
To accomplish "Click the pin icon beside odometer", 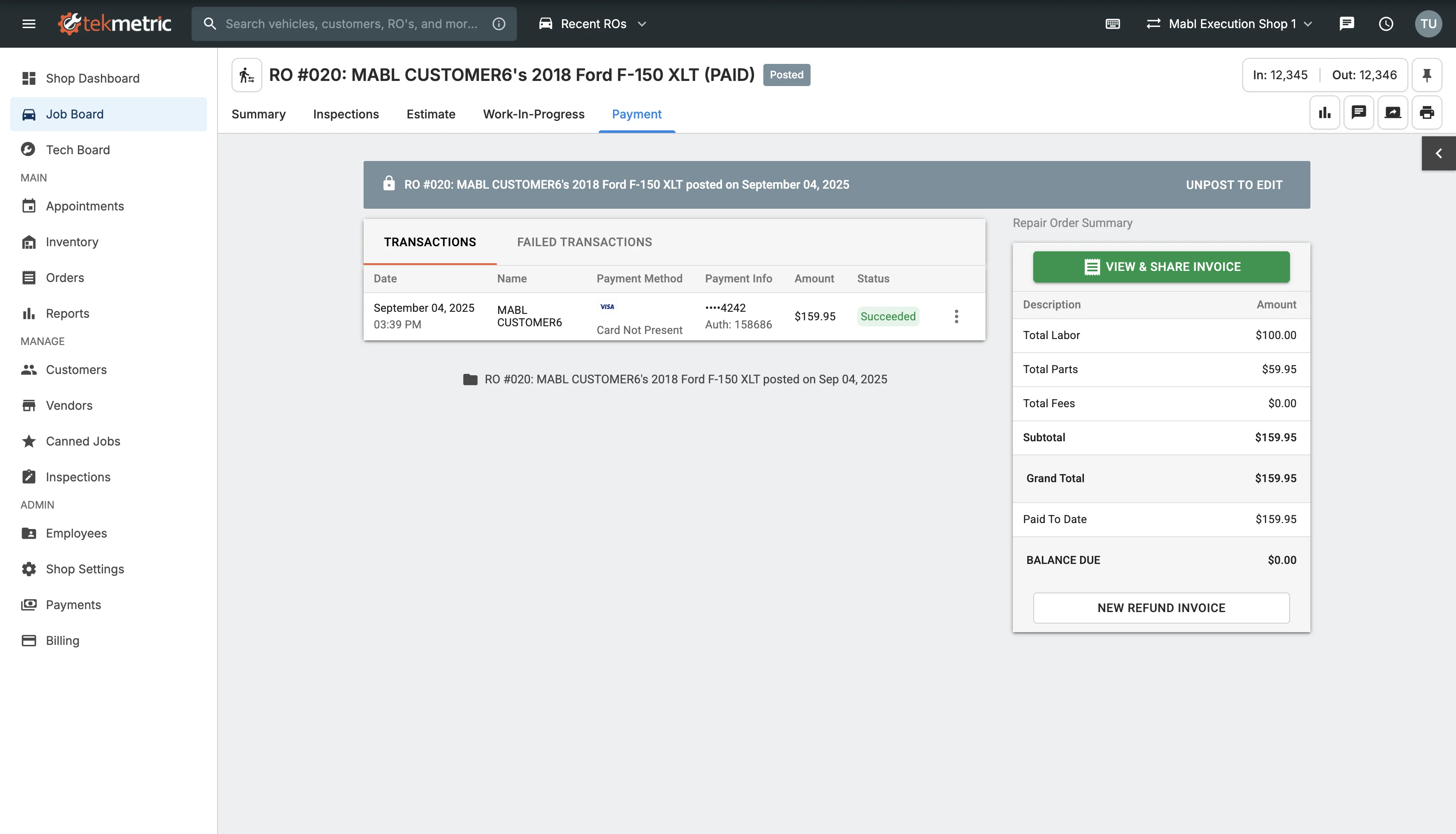I will (x=1426, y=75).
